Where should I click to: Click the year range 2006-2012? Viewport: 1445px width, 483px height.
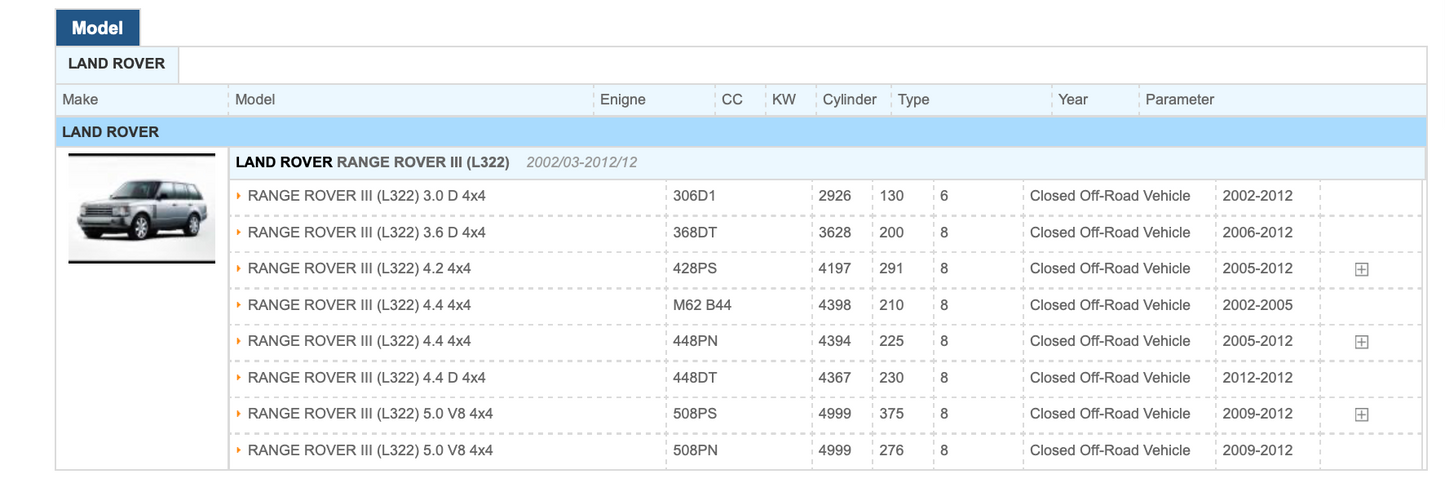click(x=1257, y=232)
